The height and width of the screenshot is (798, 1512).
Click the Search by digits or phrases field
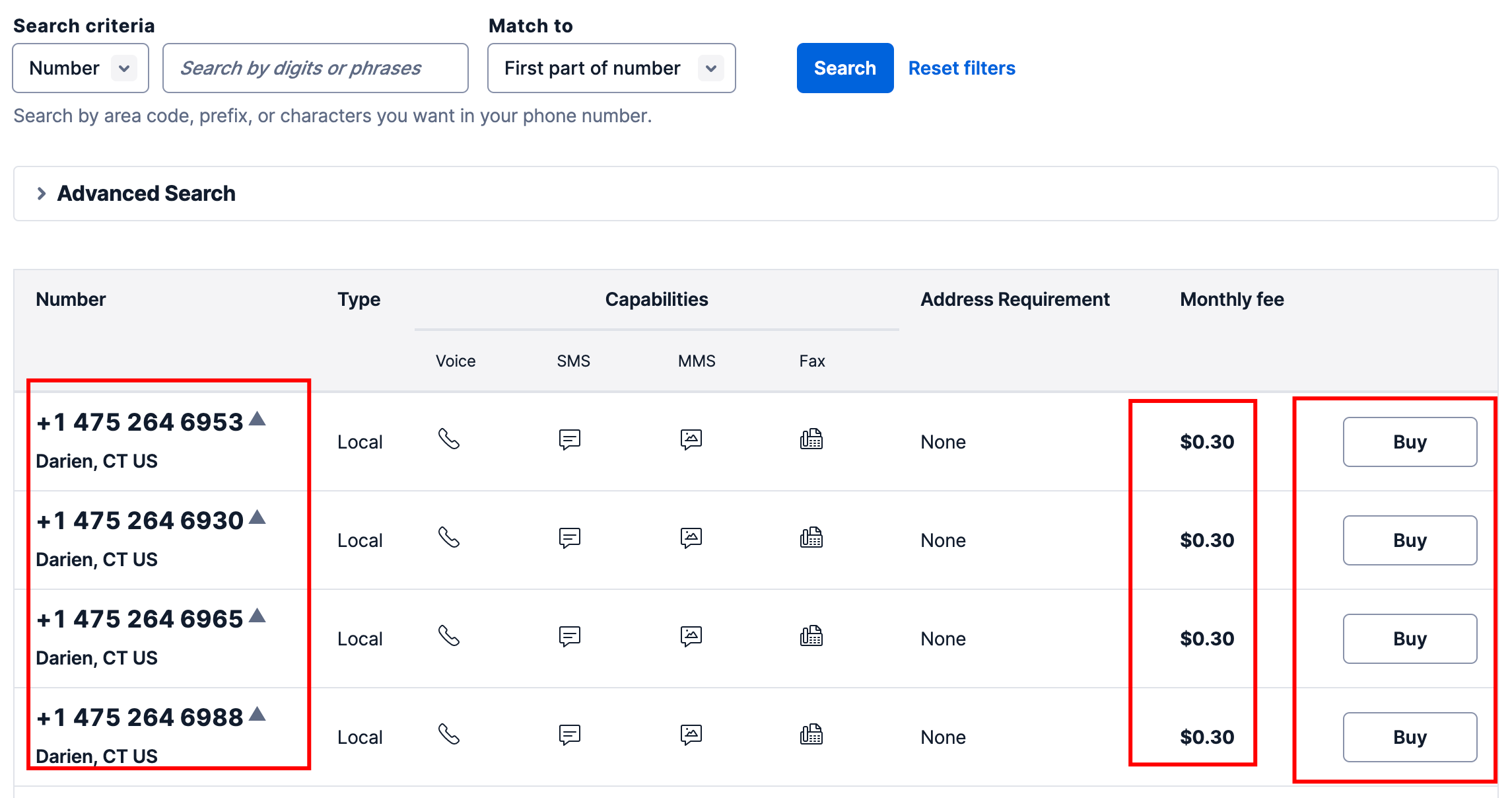pyautogui.click(x=316, y=68)
